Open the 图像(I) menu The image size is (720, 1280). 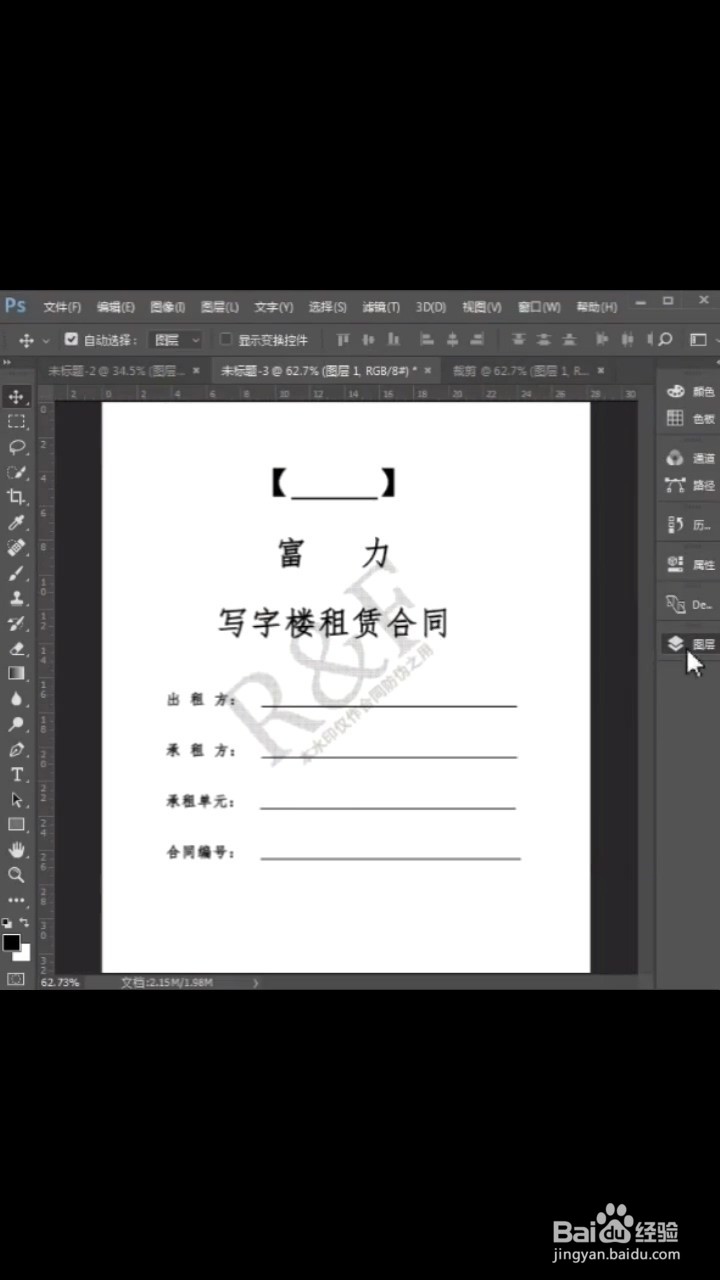click(x=167, y=307)
